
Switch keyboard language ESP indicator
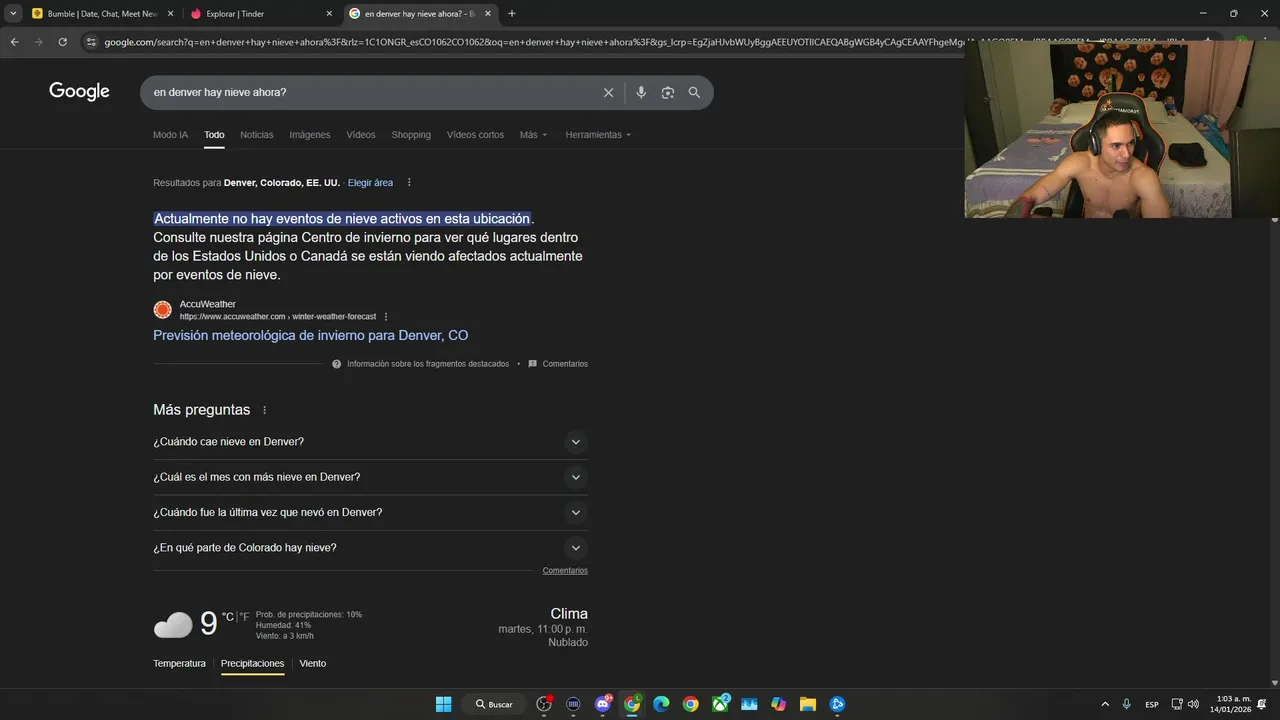pyautogui.click(x=1152, y=704)
